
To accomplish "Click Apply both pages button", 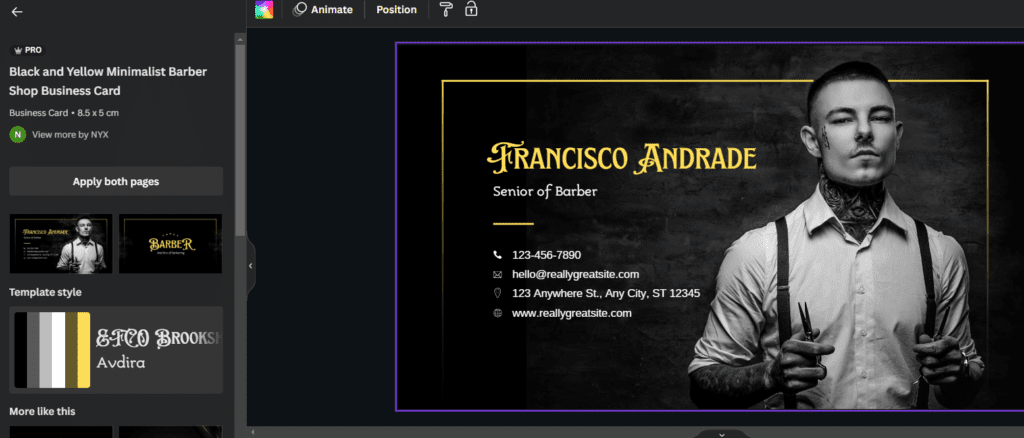I will pos(116,181).
